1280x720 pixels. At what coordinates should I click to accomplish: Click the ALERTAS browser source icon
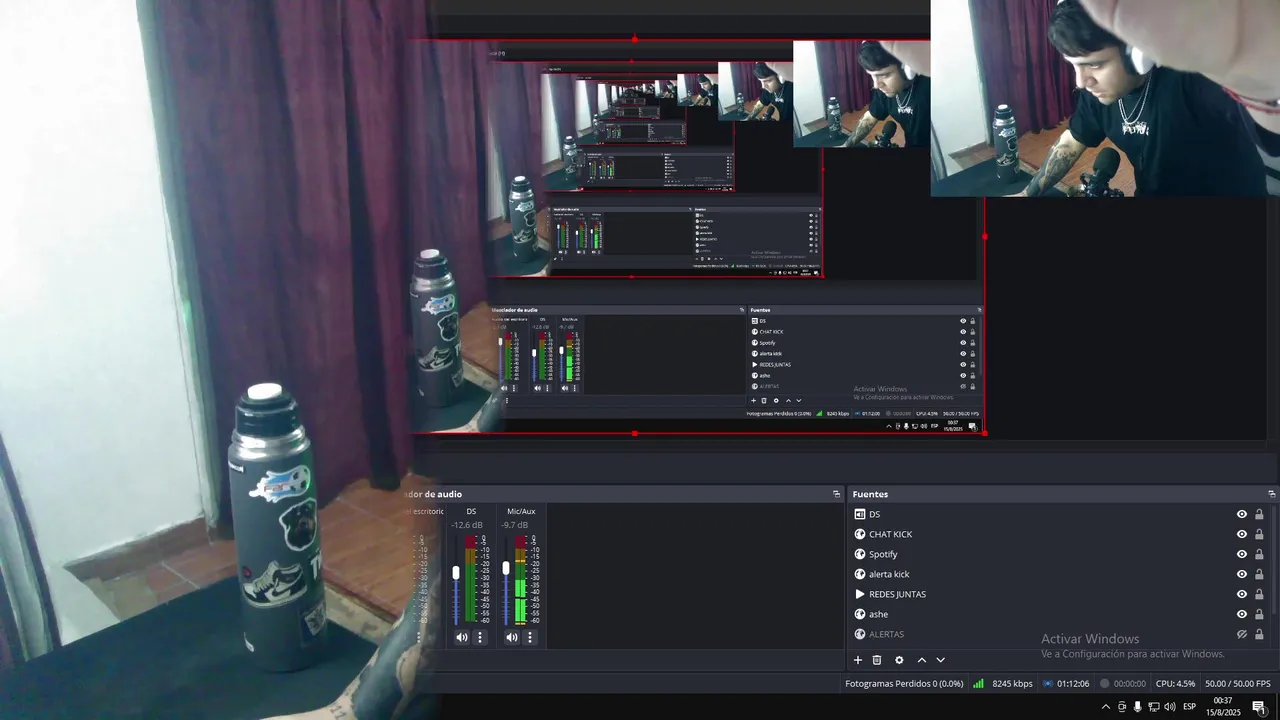coord(859,634)
